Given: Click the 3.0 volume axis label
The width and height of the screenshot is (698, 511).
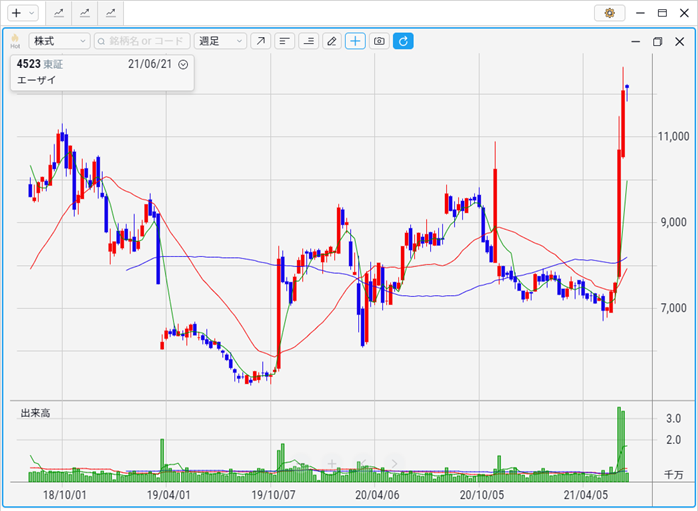Looking at the screenshot, I should (674, 418).
